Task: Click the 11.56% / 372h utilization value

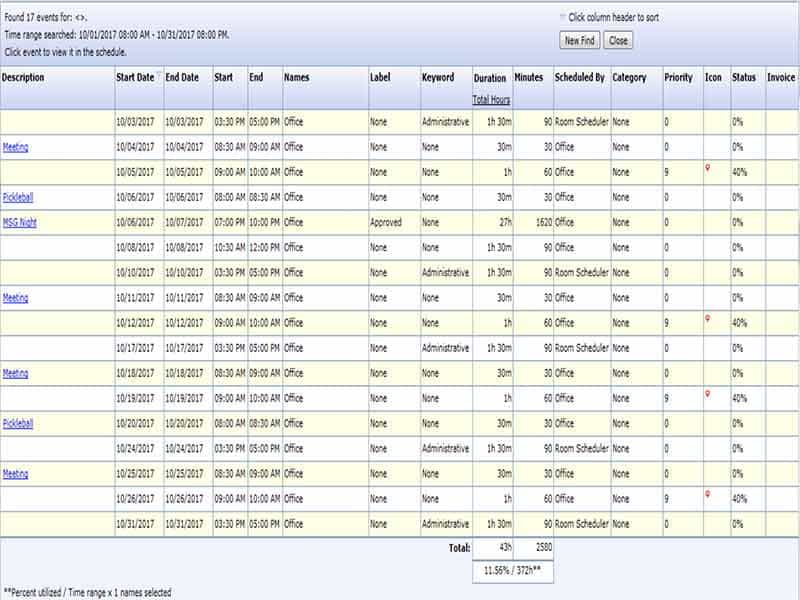Action: click(x=512, y=570)
